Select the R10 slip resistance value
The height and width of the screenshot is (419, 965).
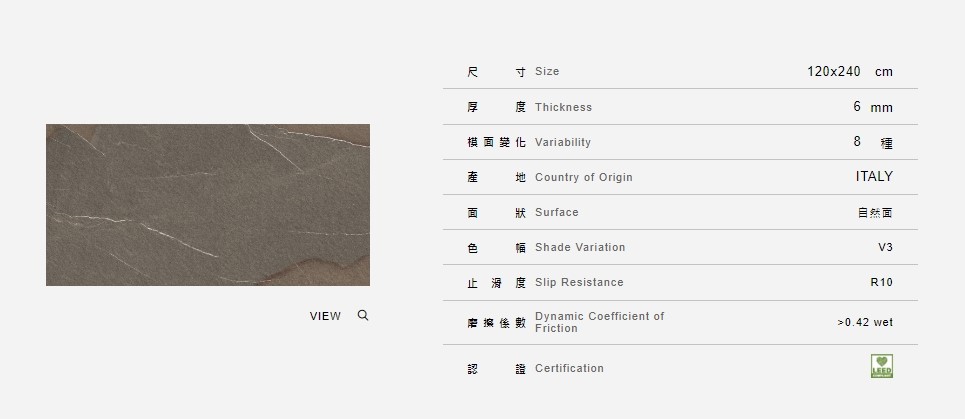click(x=881, y=282)
